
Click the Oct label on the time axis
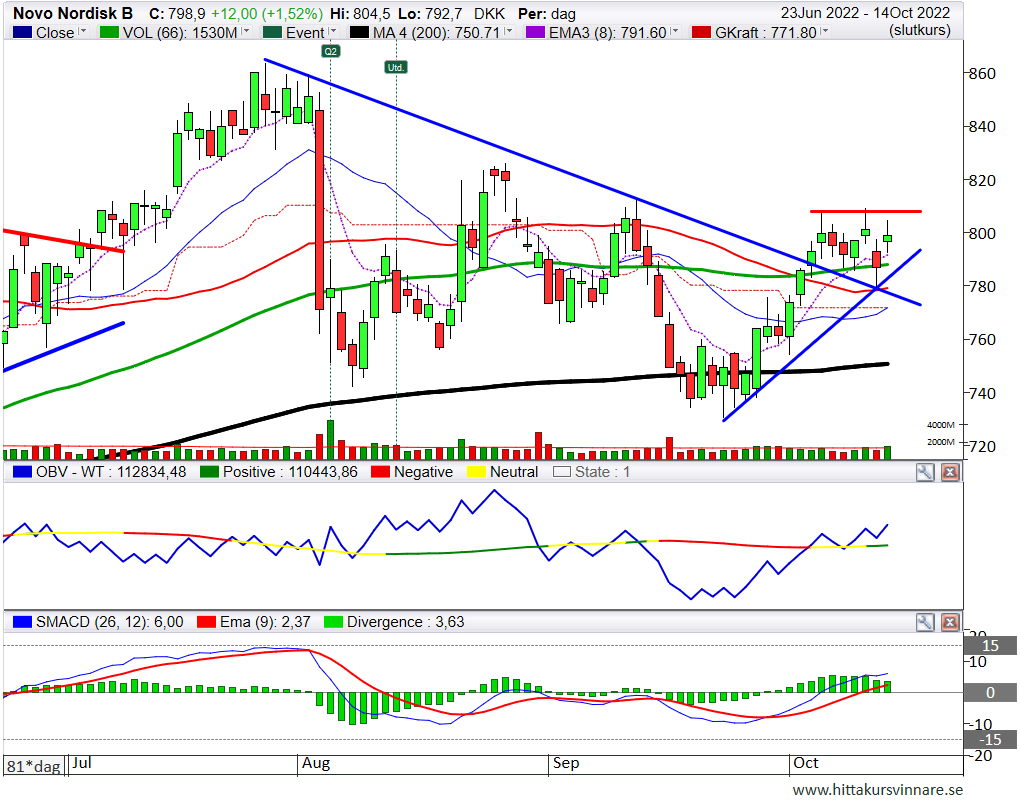(x=805, y=762)
